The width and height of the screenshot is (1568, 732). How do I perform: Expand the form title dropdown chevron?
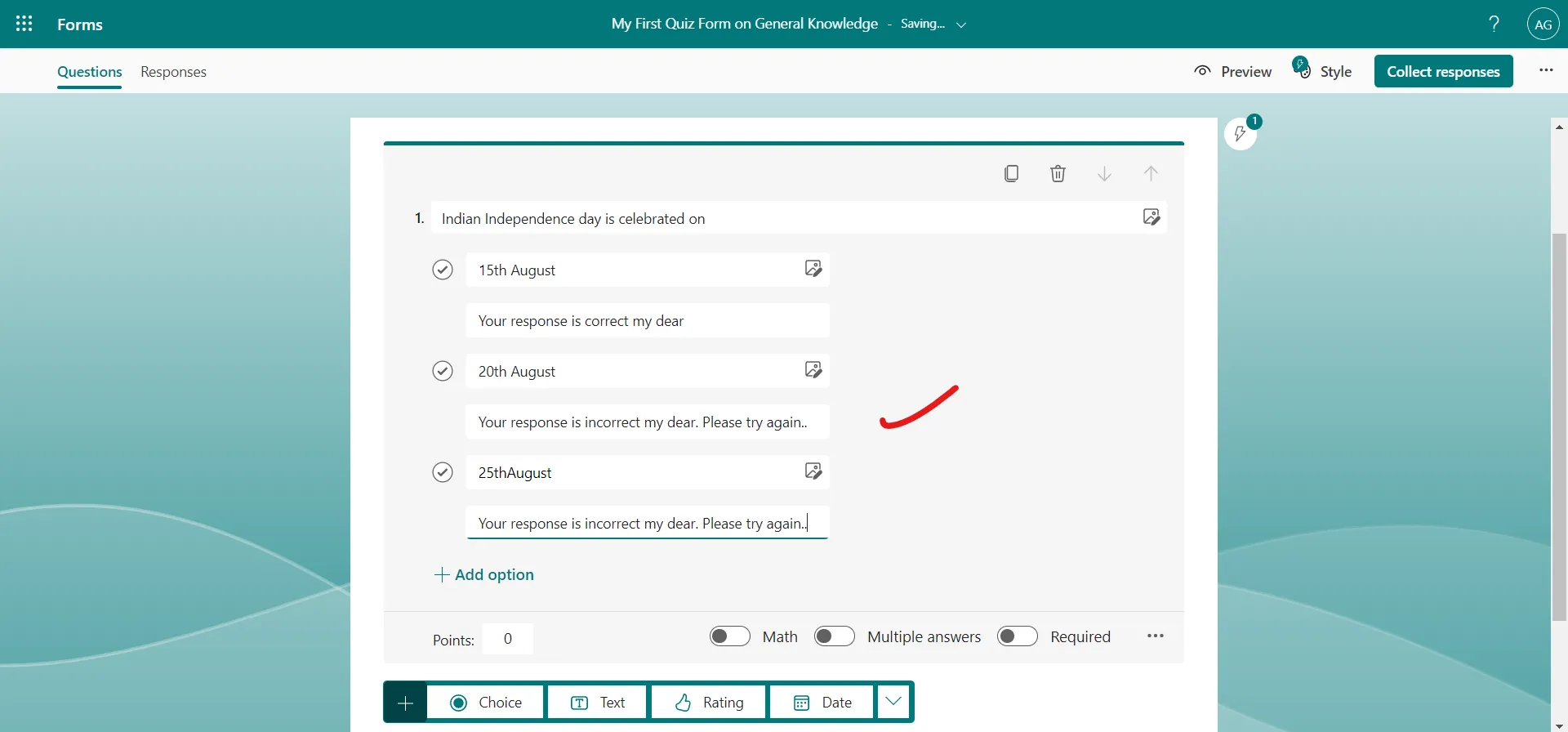pos(961,25)
